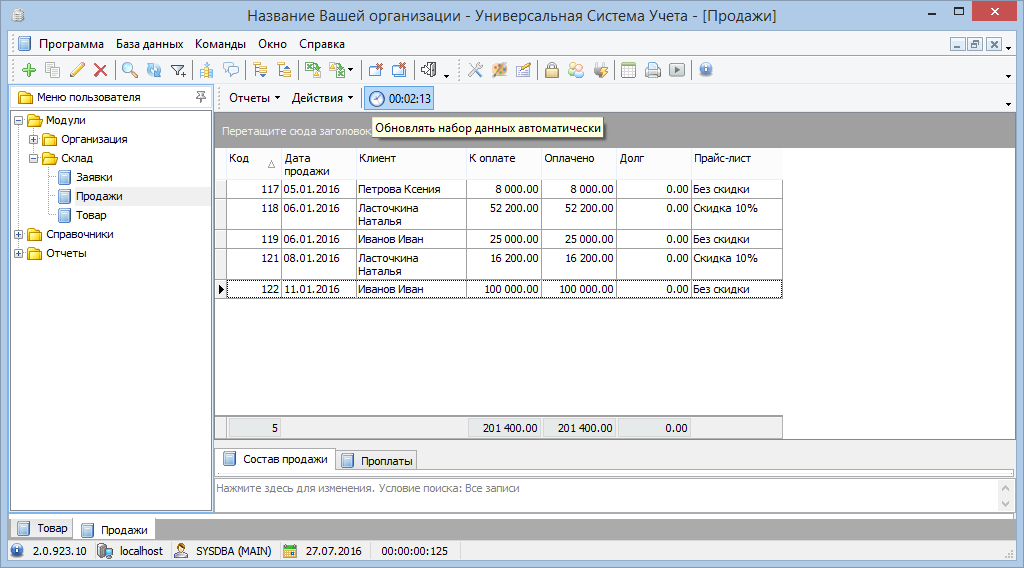Click the pencil Edit record icon

[77, 70]
